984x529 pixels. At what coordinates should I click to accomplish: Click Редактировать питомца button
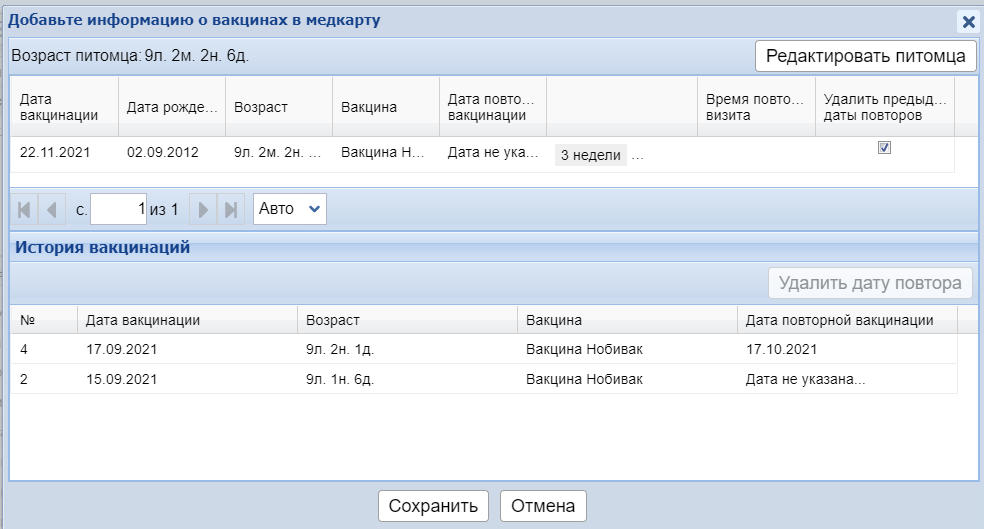[x=866, y=56]
